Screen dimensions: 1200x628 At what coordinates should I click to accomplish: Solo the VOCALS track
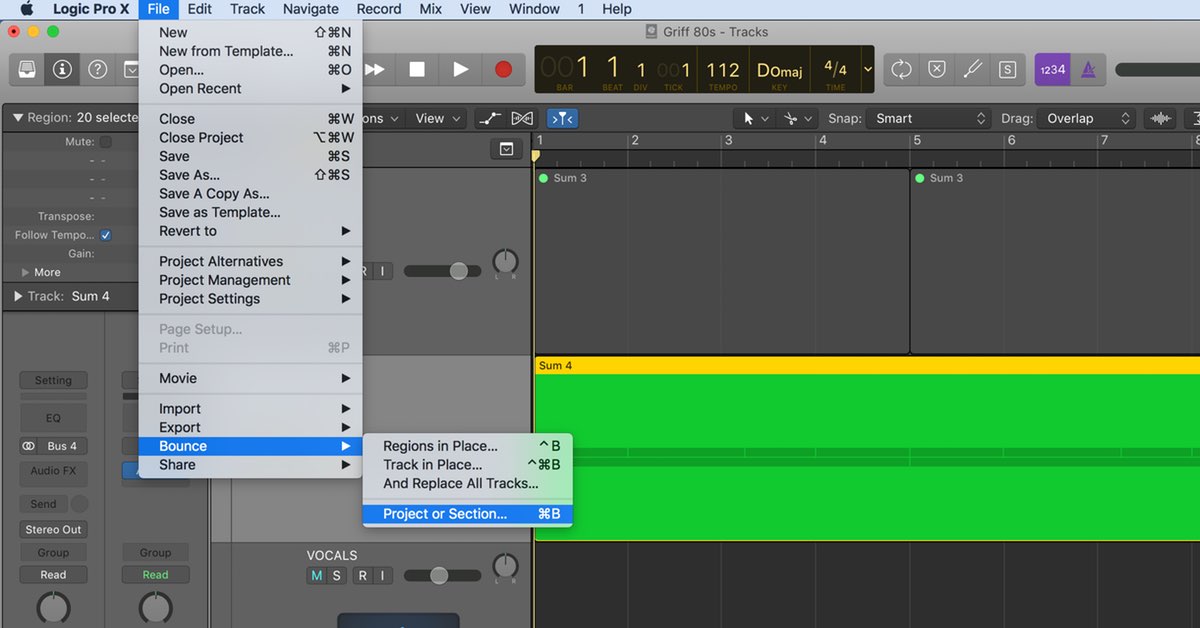click(x=337, y=575)
